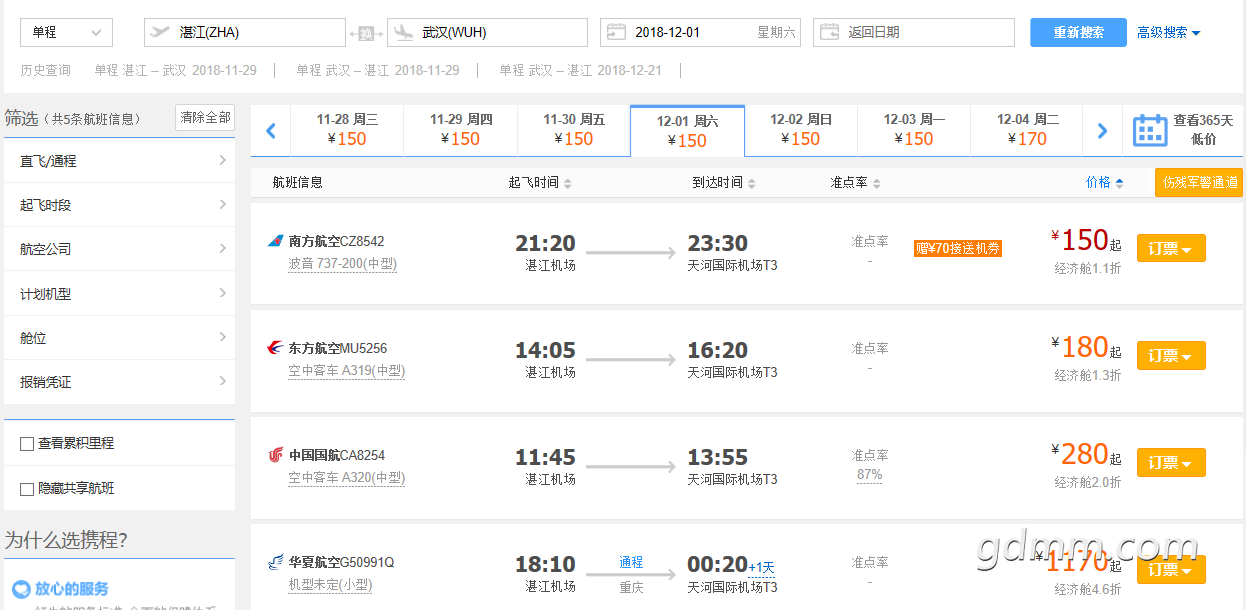Sort by departure time arrows
The image size is (1246, 610).
[x=568, y=183]
